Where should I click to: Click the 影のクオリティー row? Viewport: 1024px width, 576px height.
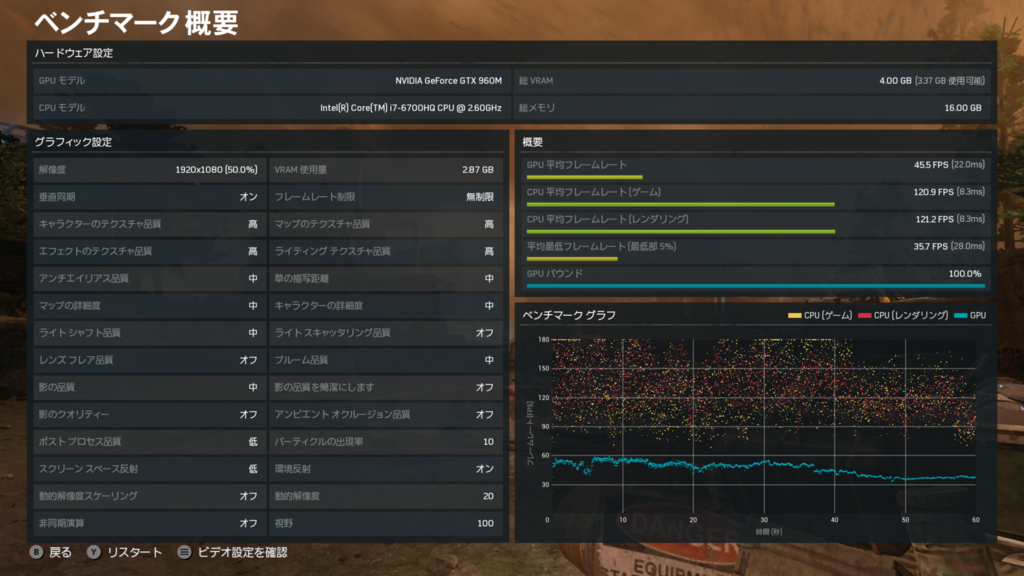[150, 415]
